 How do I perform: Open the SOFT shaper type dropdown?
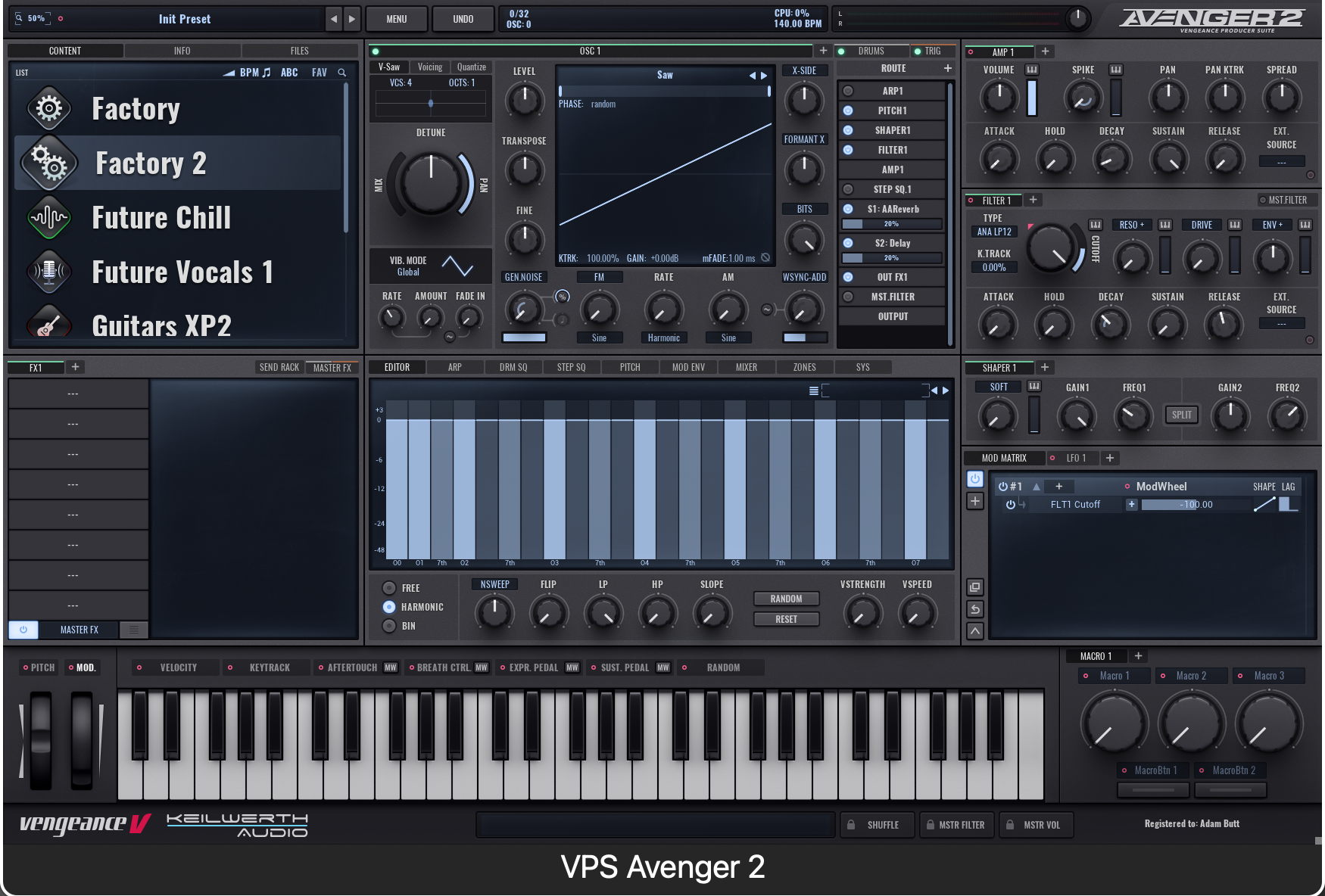[x=999, y=387]
